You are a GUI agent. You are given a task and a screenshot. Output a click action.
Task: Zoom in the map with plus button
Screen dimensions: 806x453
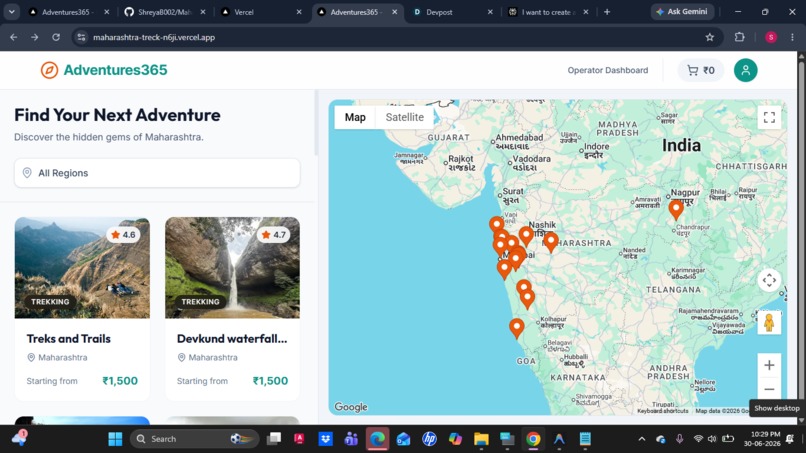tap(769, 365)
